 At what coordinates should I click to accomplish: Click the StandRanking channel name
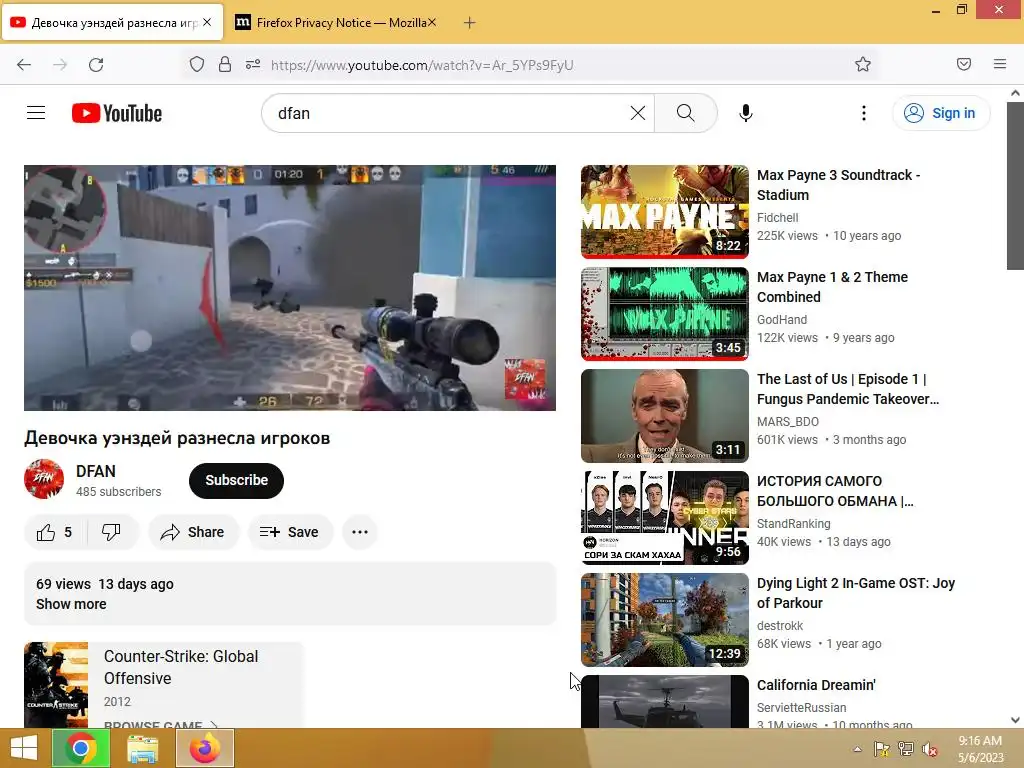click(x=793, y=523)
